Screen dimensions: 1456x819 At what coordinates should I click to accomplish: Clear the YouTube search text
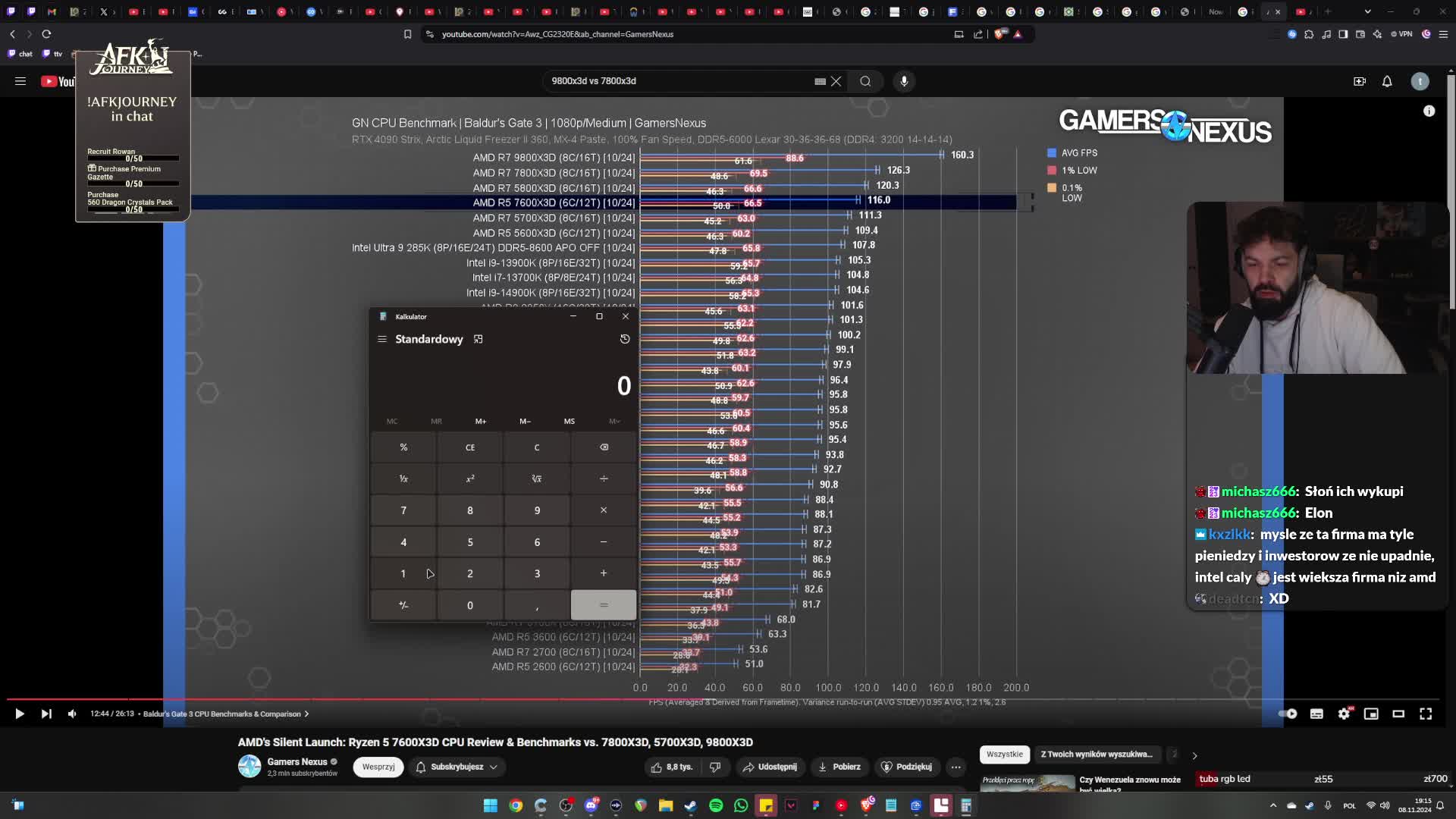point(836,81)
